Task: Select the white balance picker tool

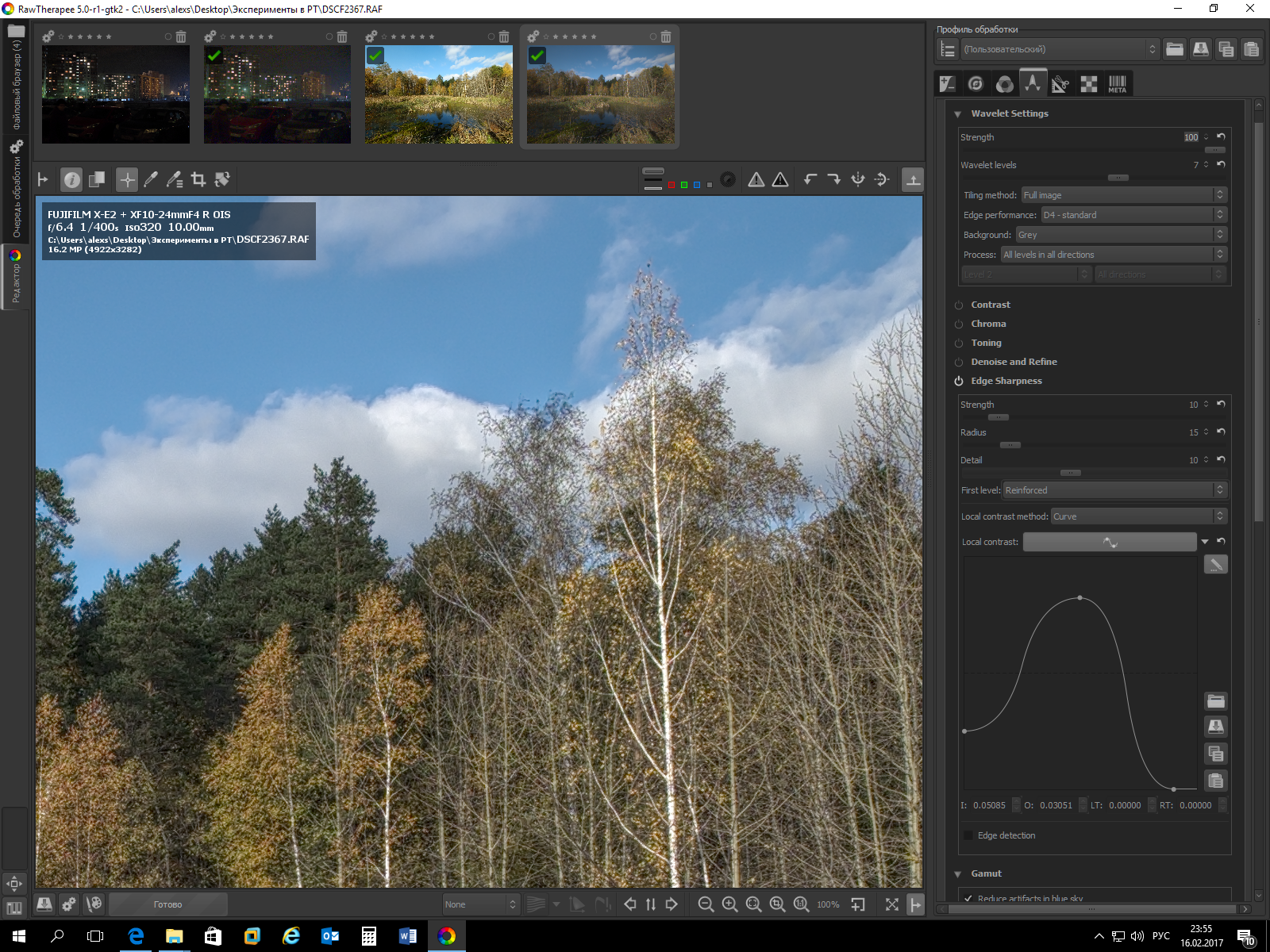Action: [151, 180]
